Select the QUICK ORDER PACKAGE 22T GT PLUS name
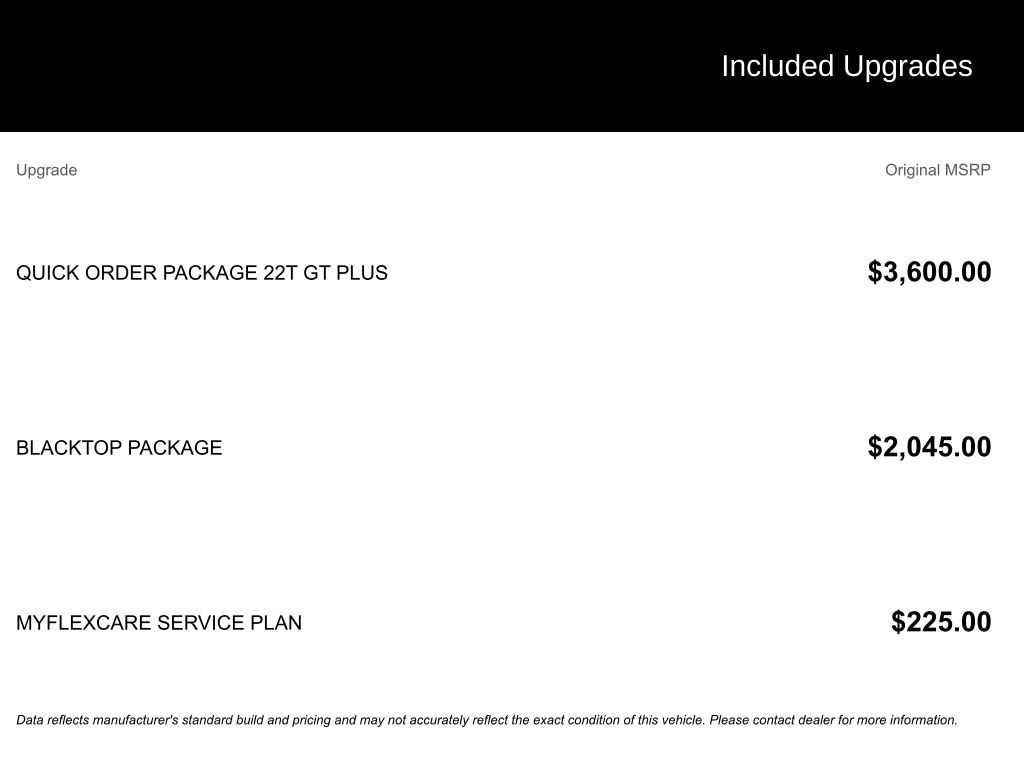1024x768 pixels. click(x=201, y=273)
